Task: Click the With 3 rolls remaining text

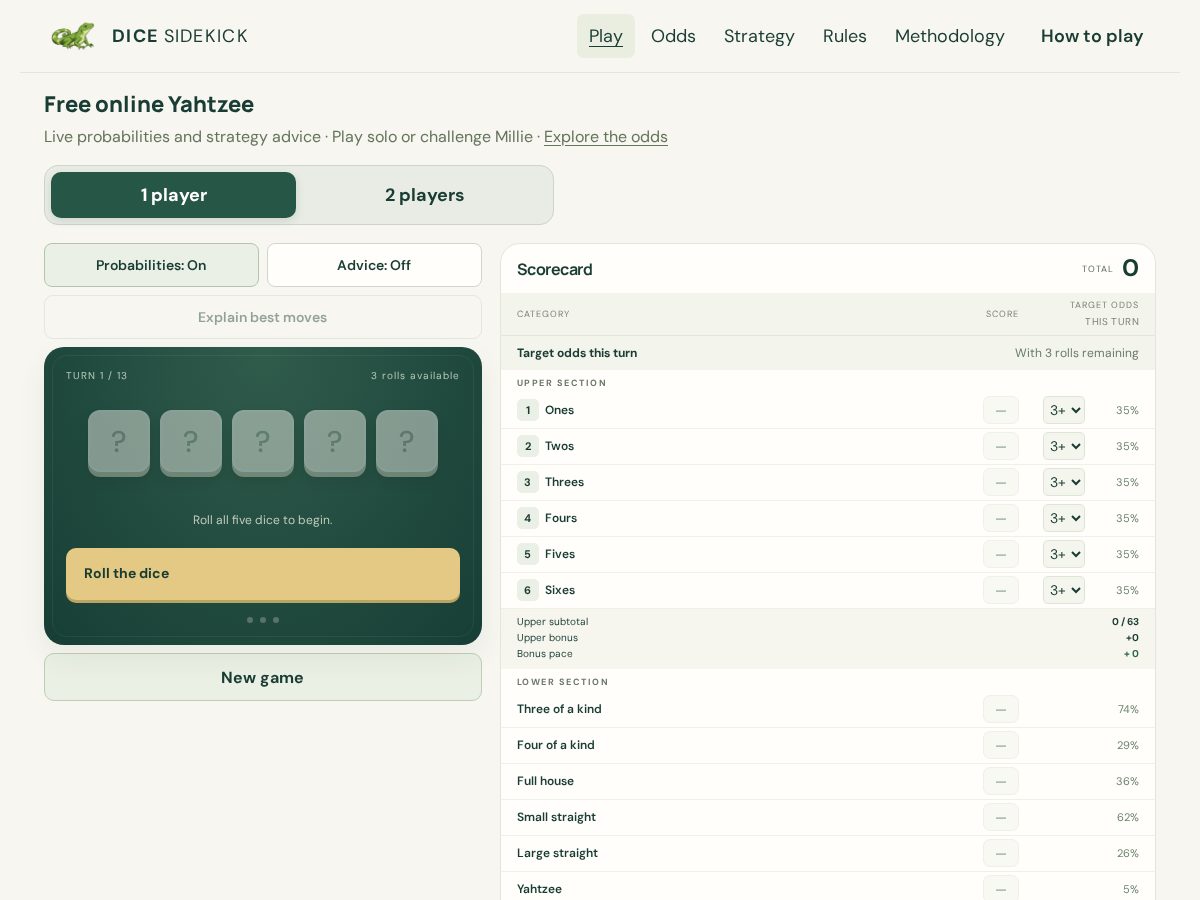Action: pos(1077,353)
